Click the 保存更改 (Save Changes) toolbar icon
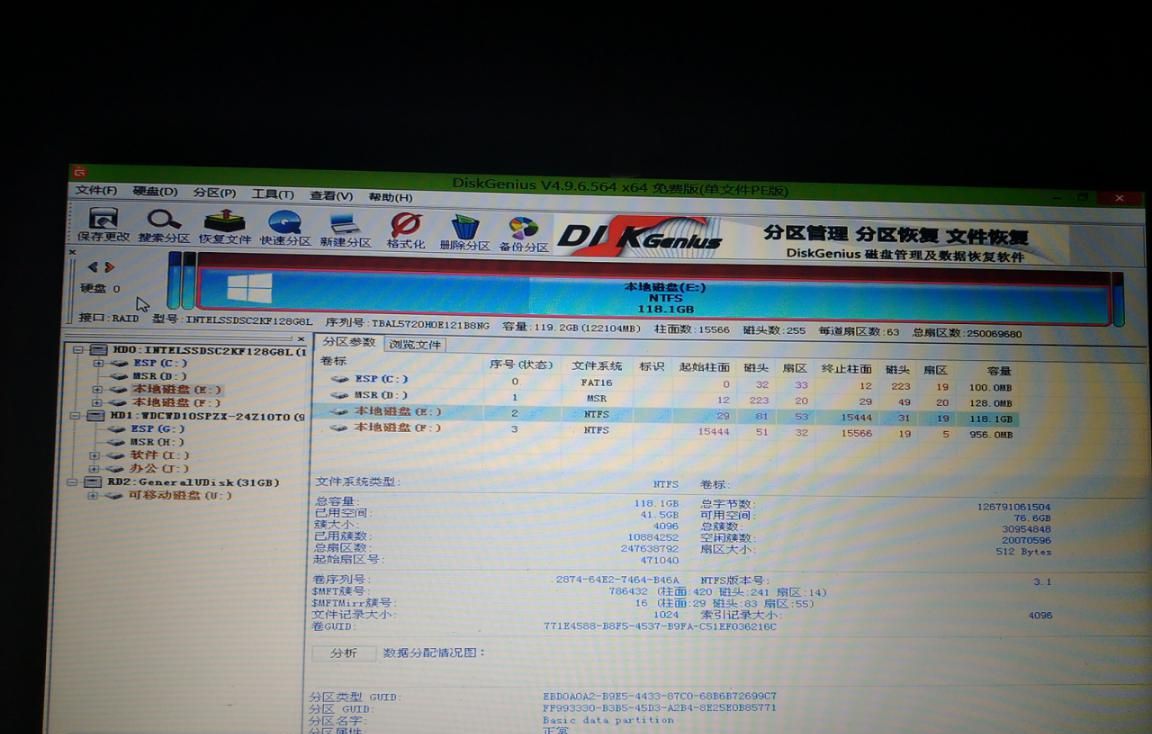The width and height of the screenshot is (1152, 734). click(103, 220)
